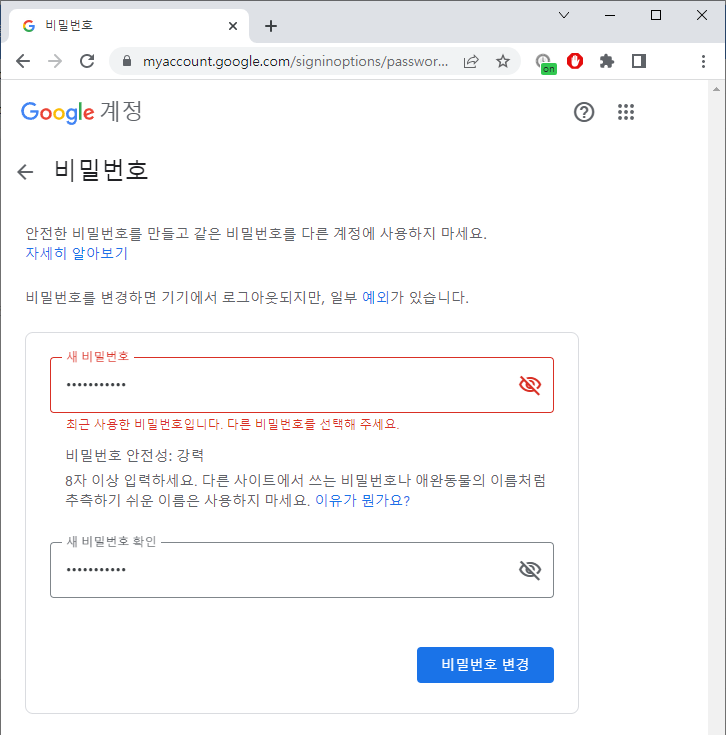Open the extensions puzzle icon
This screenshot has width=726, height=735.
pyautogui.click(x=607, y=61)
